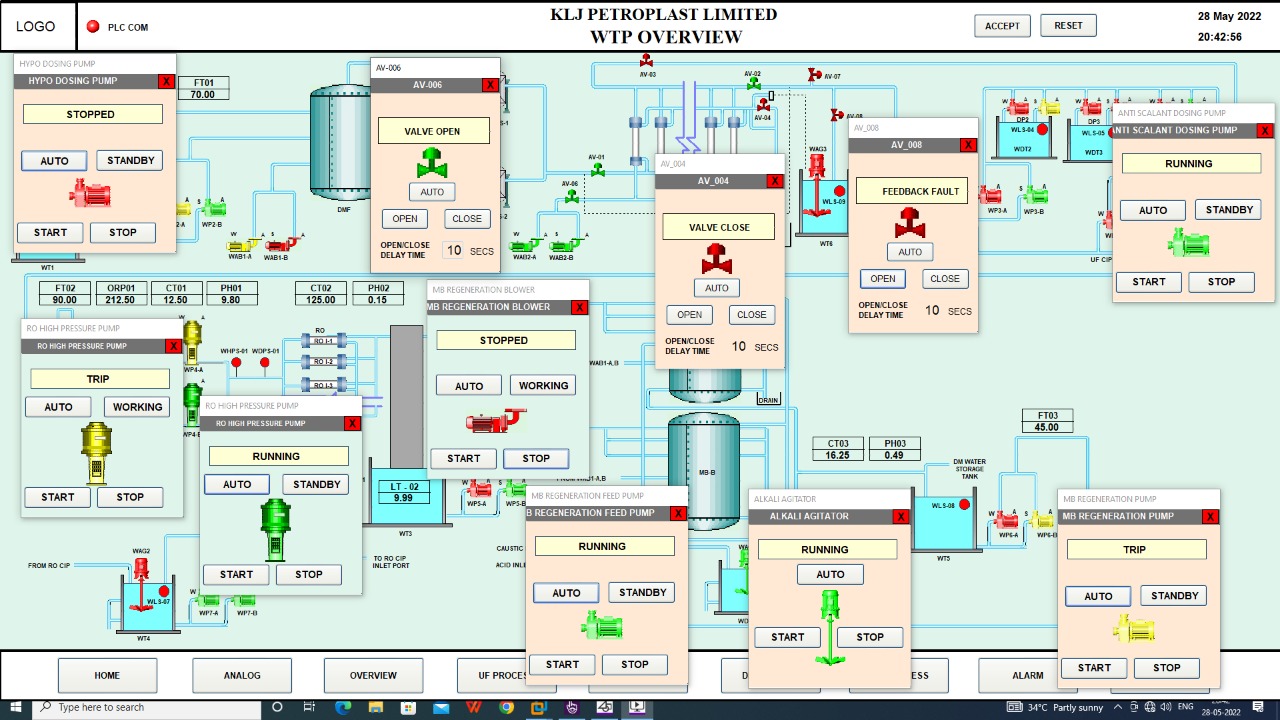
Task: Click the red pump icon in Hypo Dosing Pump popup
Action: [90, 194]
